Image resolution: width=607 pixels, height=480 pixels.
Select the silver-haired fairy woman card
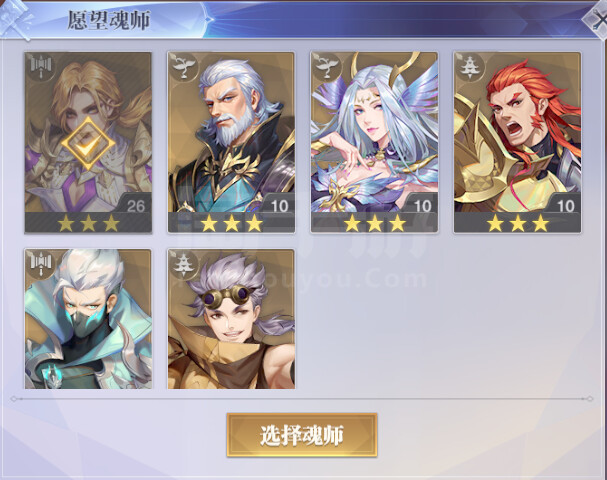tap(374, 142)
